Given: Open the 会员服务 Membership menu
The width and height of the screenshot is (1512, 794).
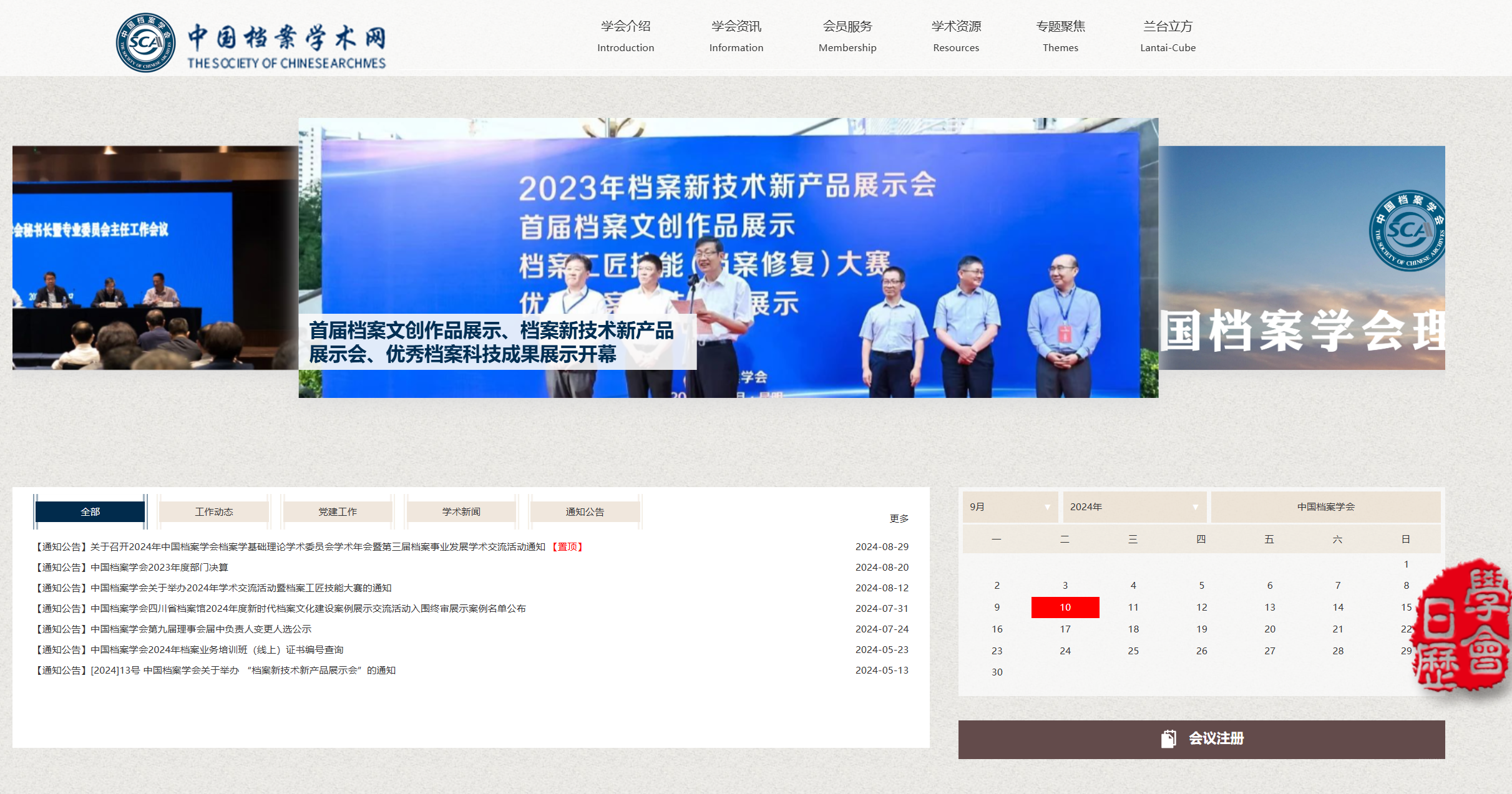Looking at the screenshot, I should click(x=847, y=36).
